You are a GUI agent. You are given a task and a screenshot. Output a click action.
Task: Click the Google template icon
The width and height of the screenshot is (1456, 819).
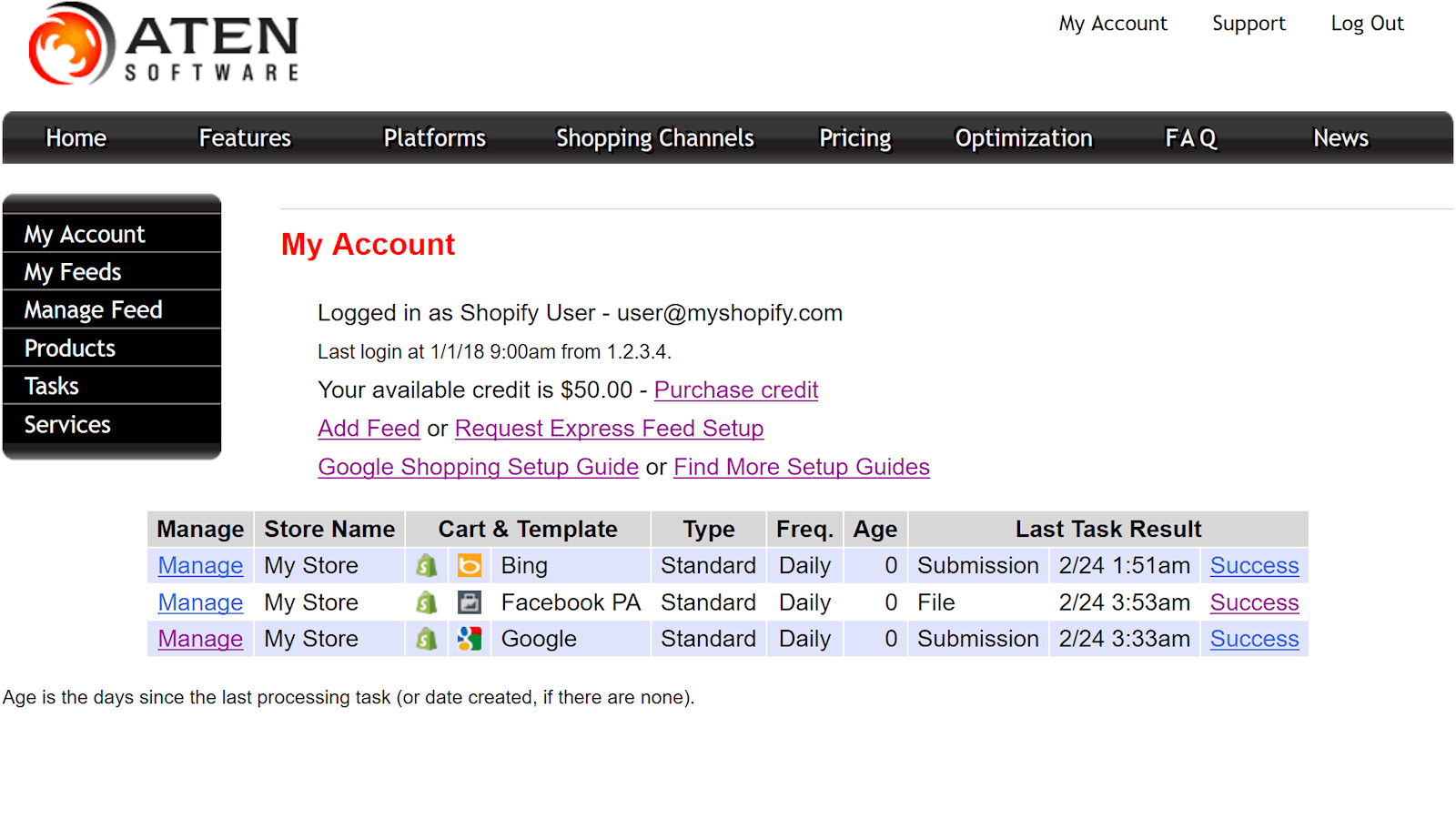[x=470, y=638]
